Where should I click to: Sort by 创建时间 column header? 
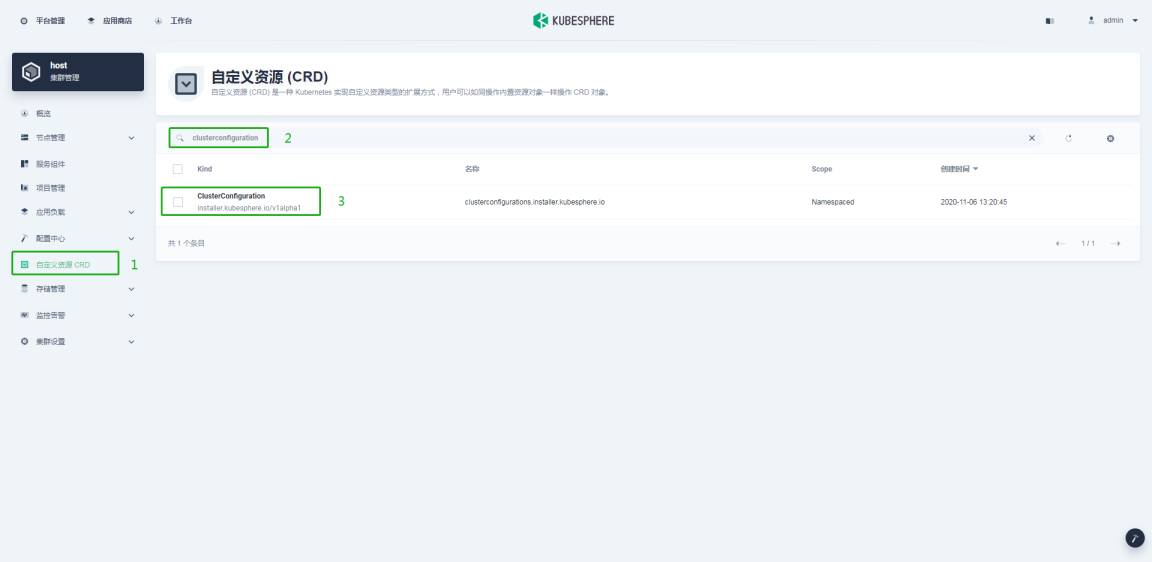coord(958,169)
